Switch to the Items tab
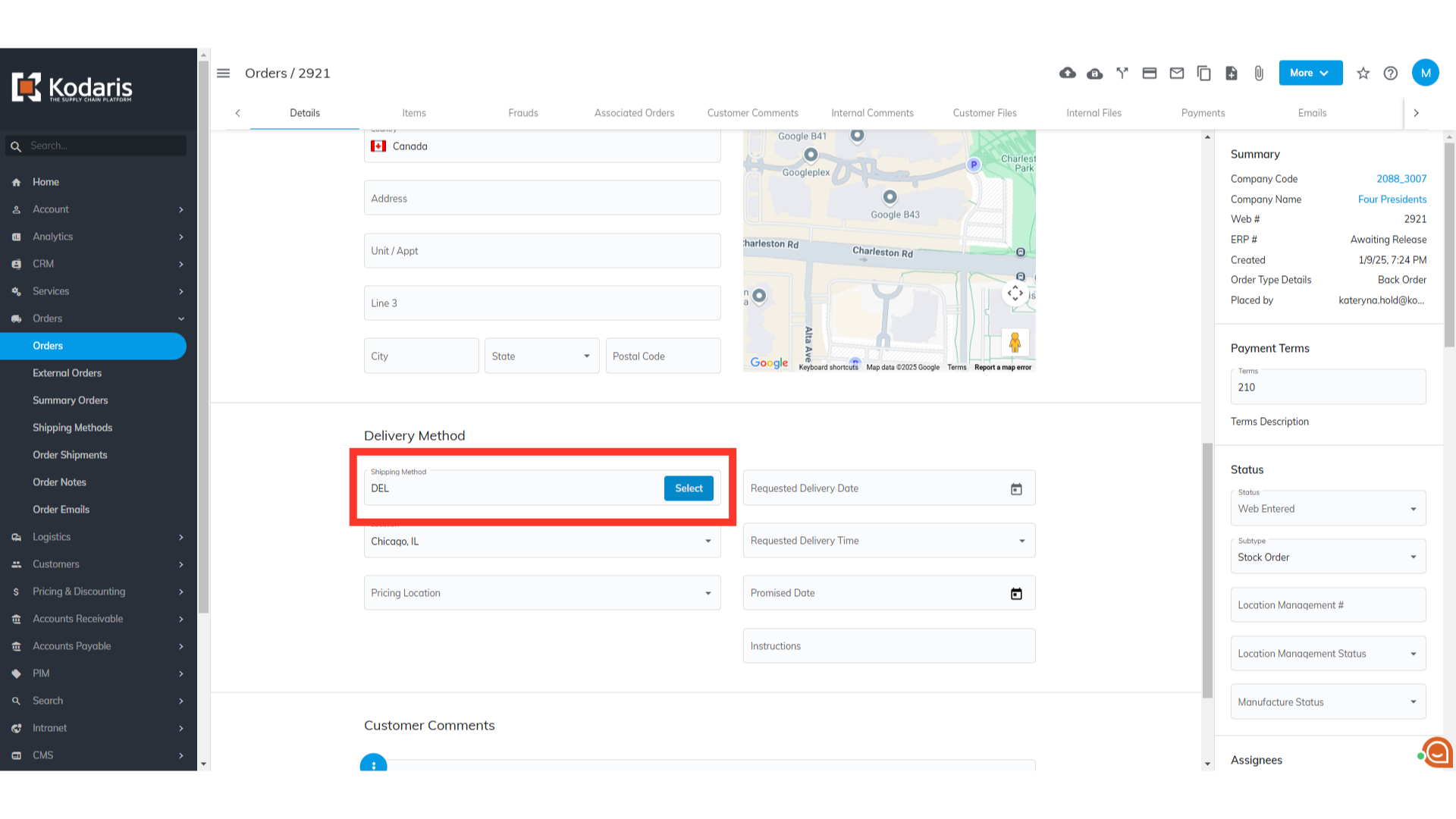The width and height of the screenshot is (1456, 819). point(414,113)
